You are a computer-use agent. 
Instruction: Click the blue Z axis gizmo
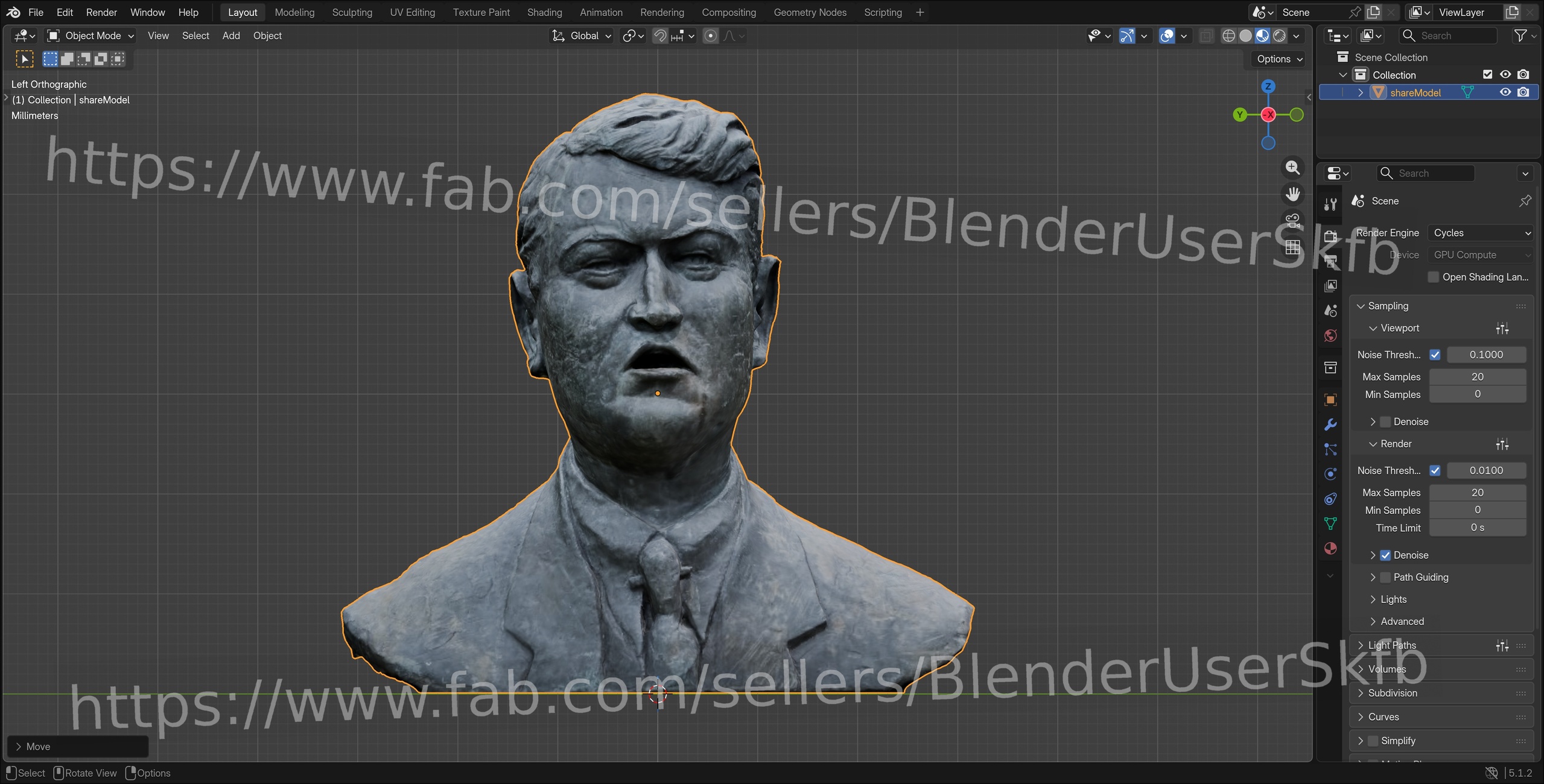coord(1268,86)
